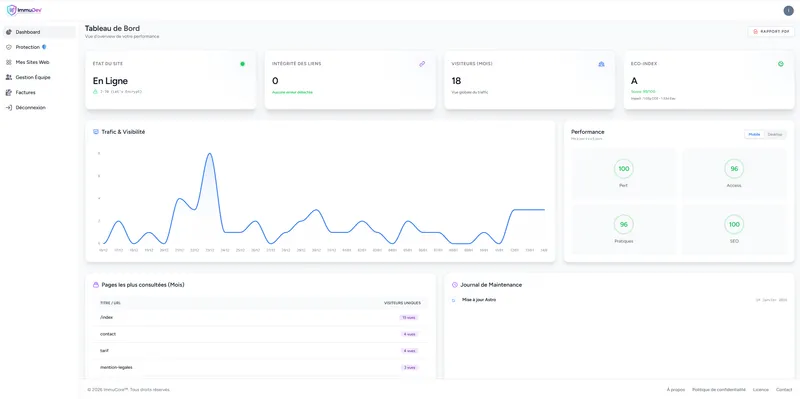The image size is (800, 399).
Task: Click the Aucune erreur détectée text
Action: (292, 92)
